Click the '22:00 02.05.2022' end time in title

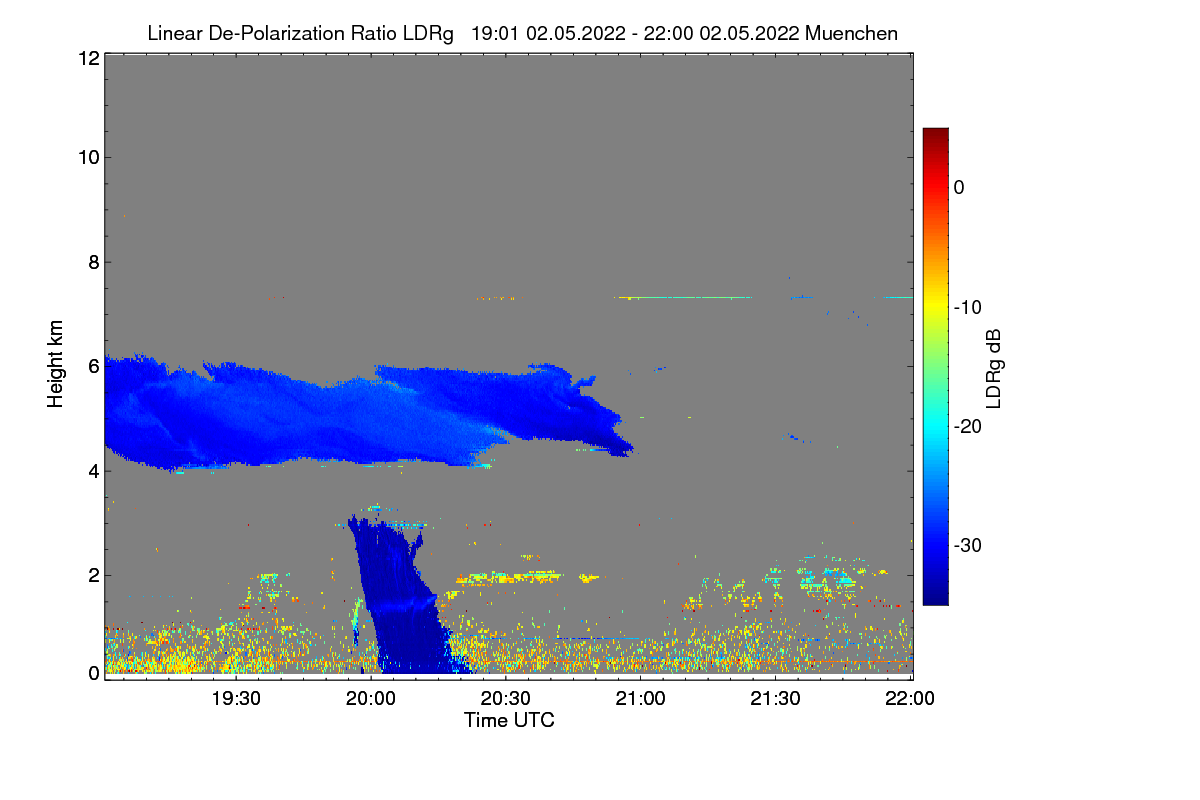point(721,33)
